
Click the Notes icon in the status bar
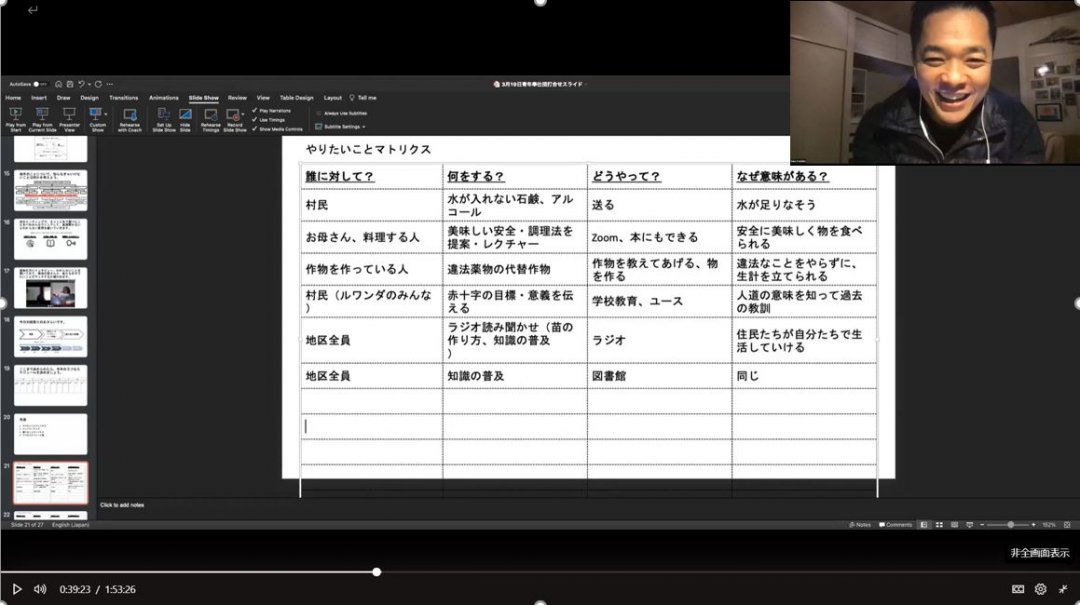click(859, 524)
